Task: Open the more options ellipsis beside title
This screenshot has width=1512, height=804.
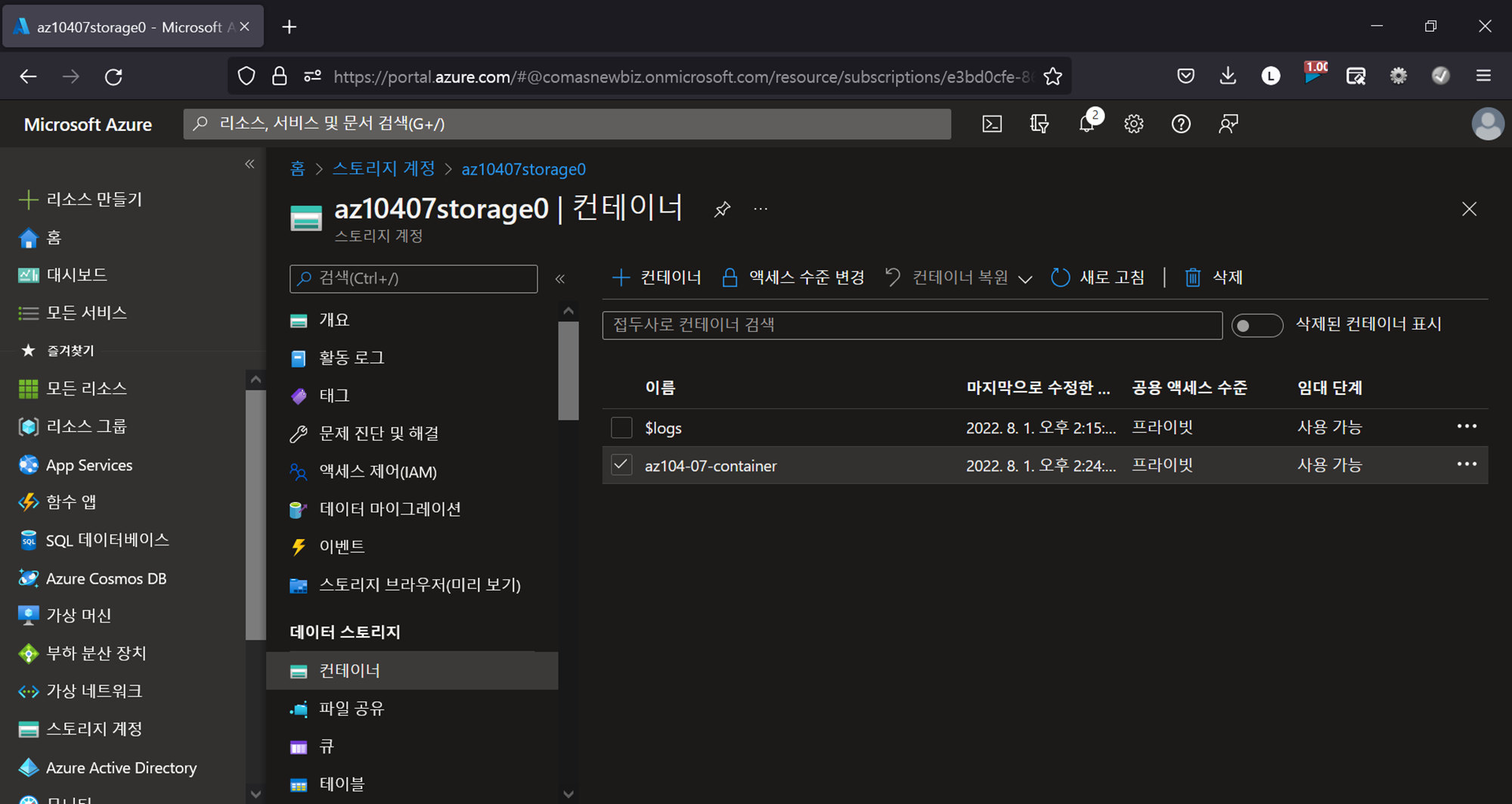Action: tap(761, 209)
